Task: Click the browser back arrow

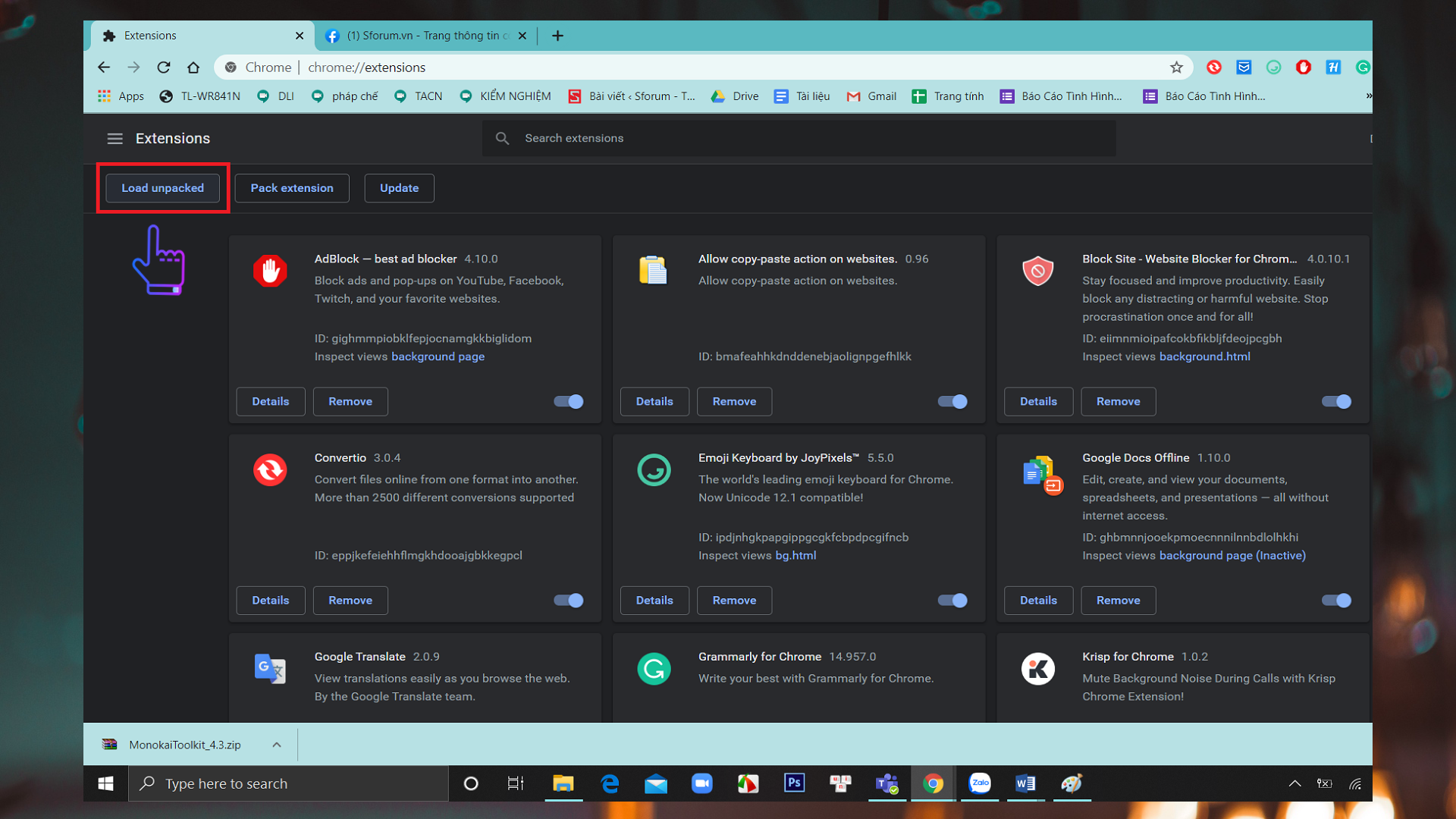Action: point(104,67)
